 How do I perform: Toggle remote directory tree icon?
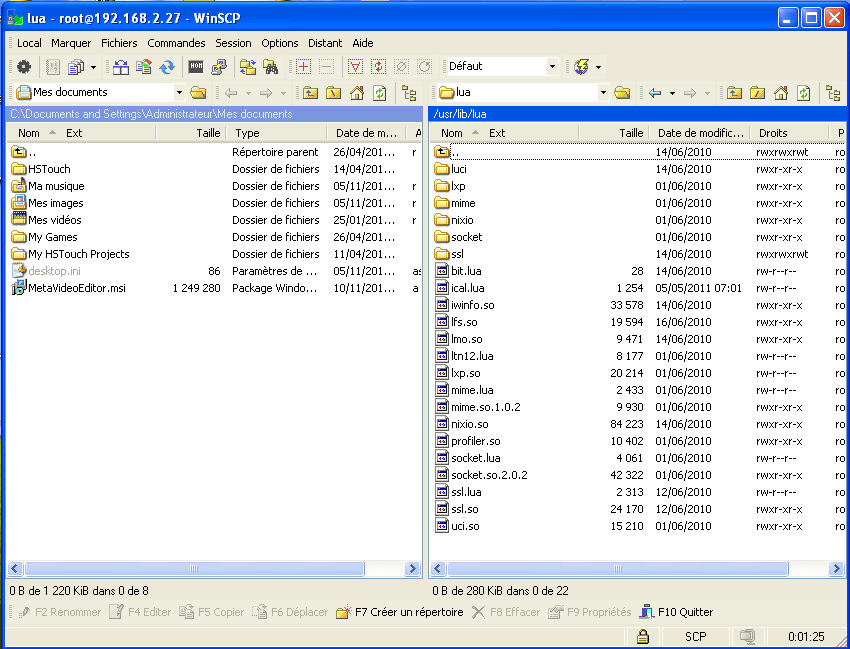pyautogui.click(x=833, y=93)
